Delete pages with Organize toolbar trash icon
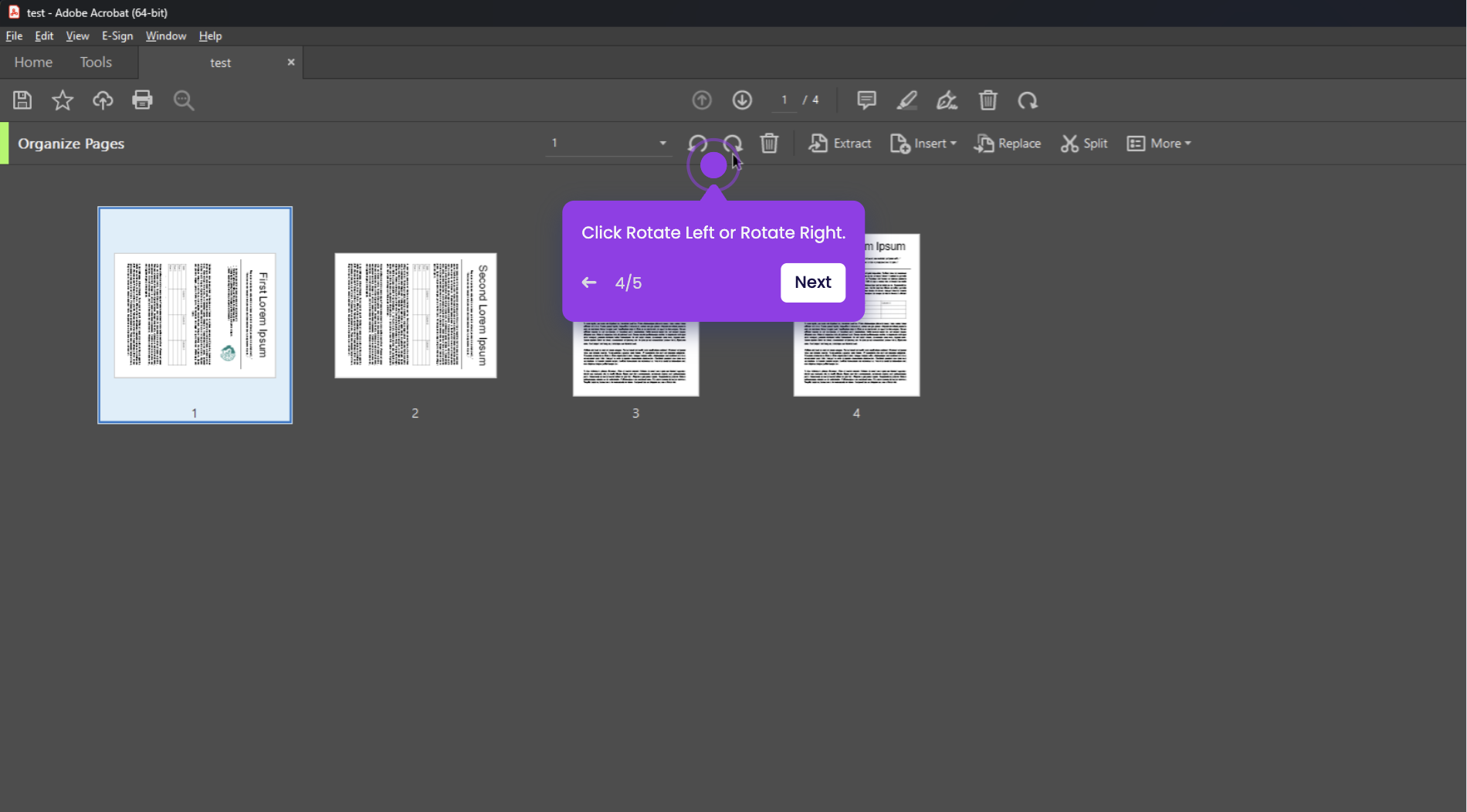The width and height of the screenshot is (1467, 812). coord(769,144)
